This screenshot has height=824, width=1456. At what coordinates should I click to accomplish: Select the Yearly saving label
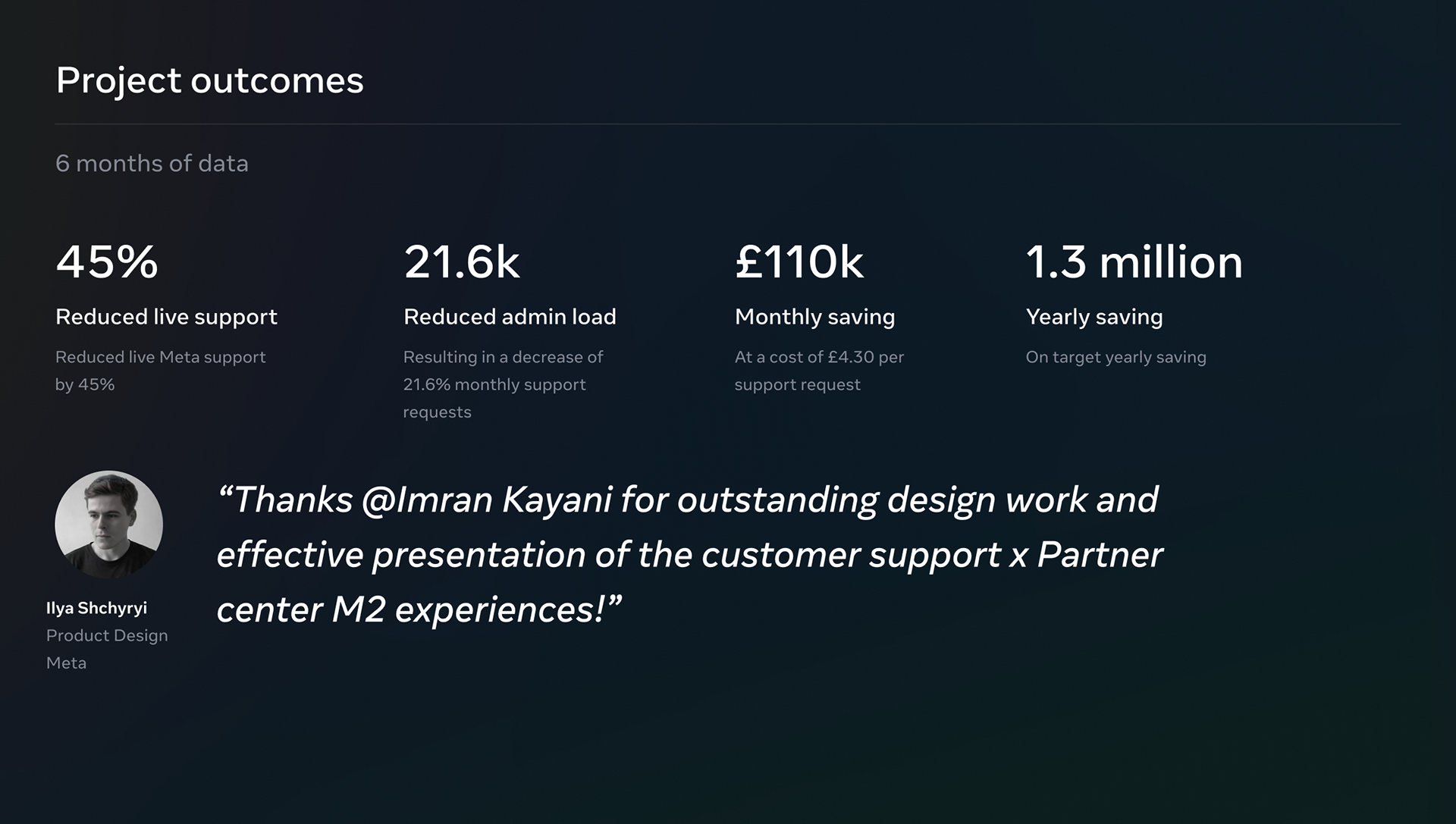[1094, 317]
